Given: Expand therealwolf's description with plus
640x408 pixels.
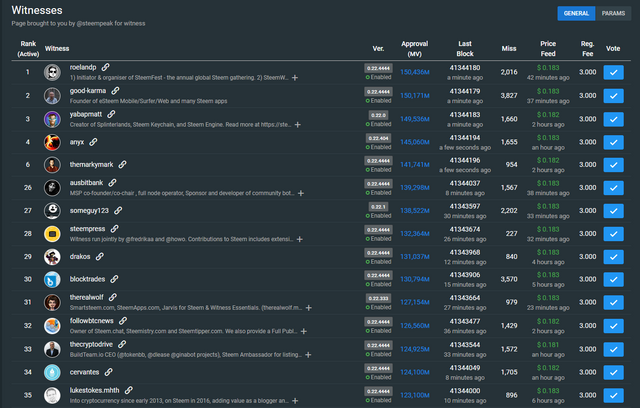Looking at the screenshot, I should pyautogui.click(x=309, y=308).
